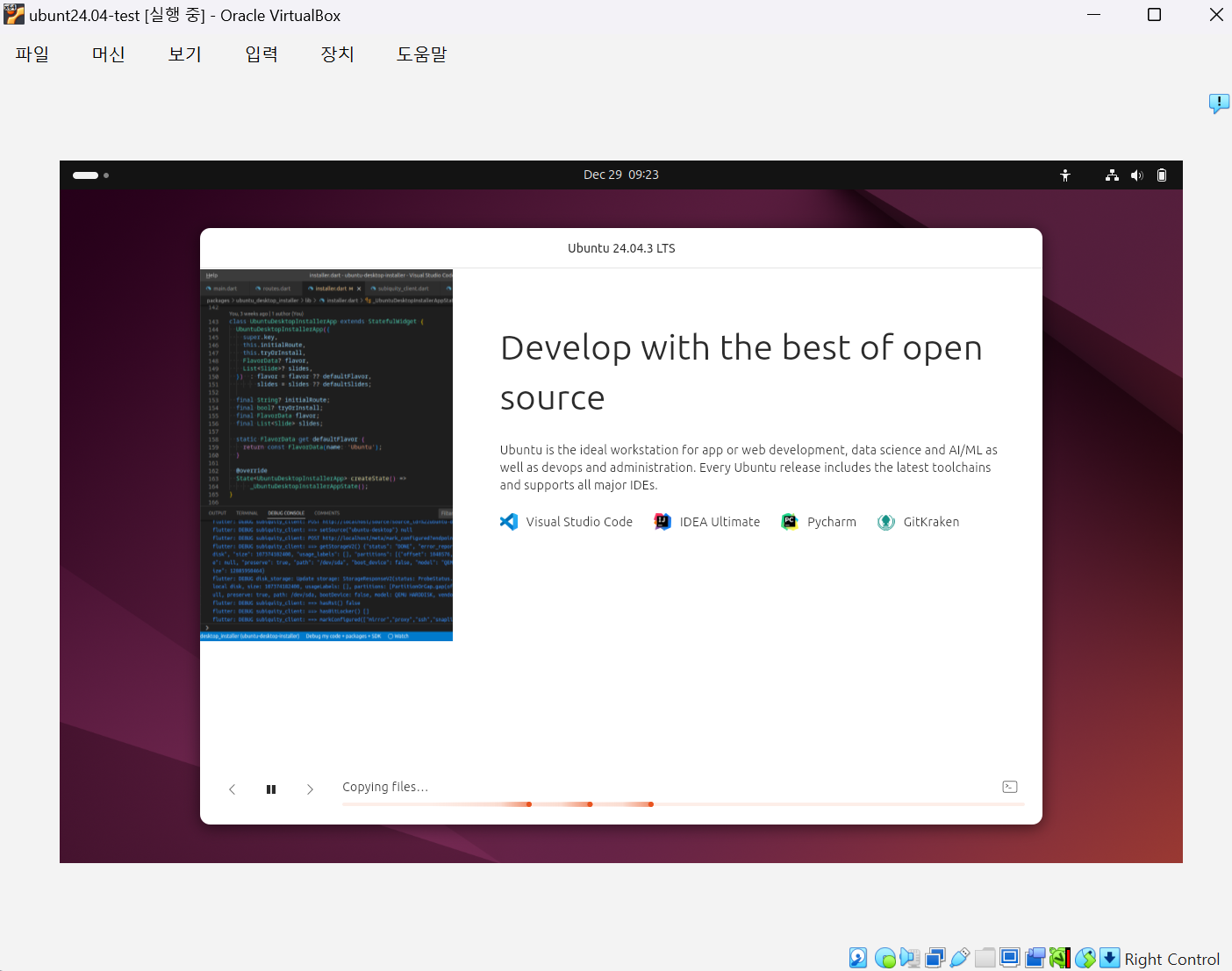Open the Ubuntu accessibility menu icon

tap(1065, 175)
